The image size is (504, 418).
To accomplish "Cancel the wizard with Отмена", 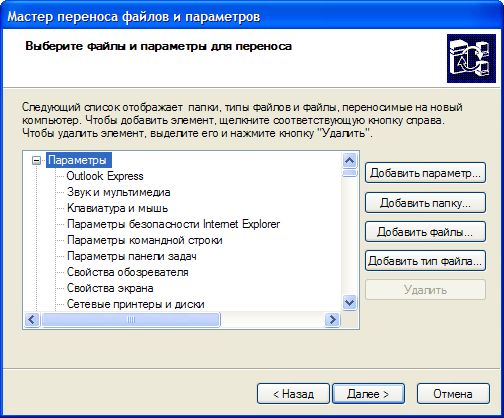I will pos(453,394).
